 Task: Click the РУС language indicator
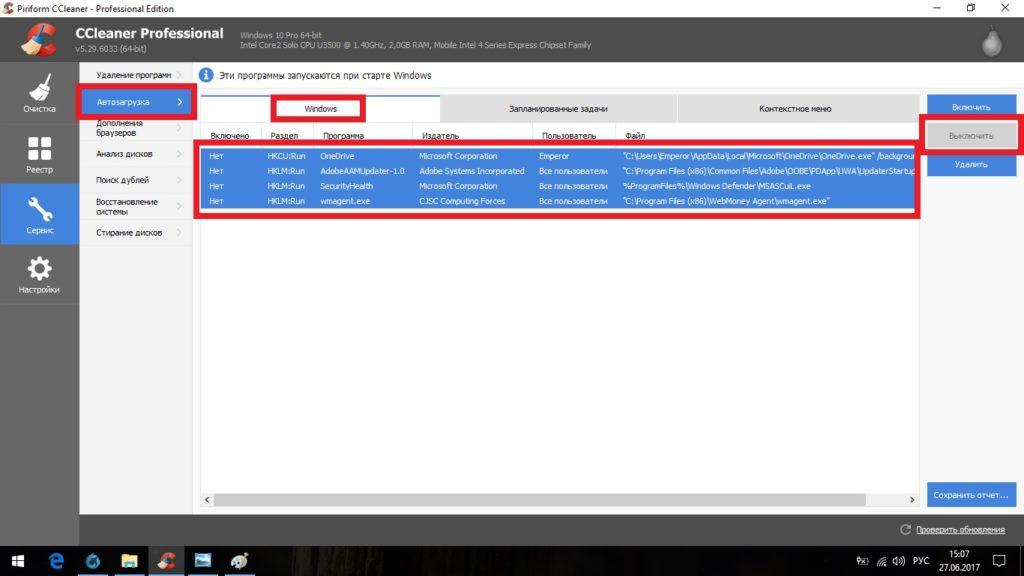tap(921, 561)
